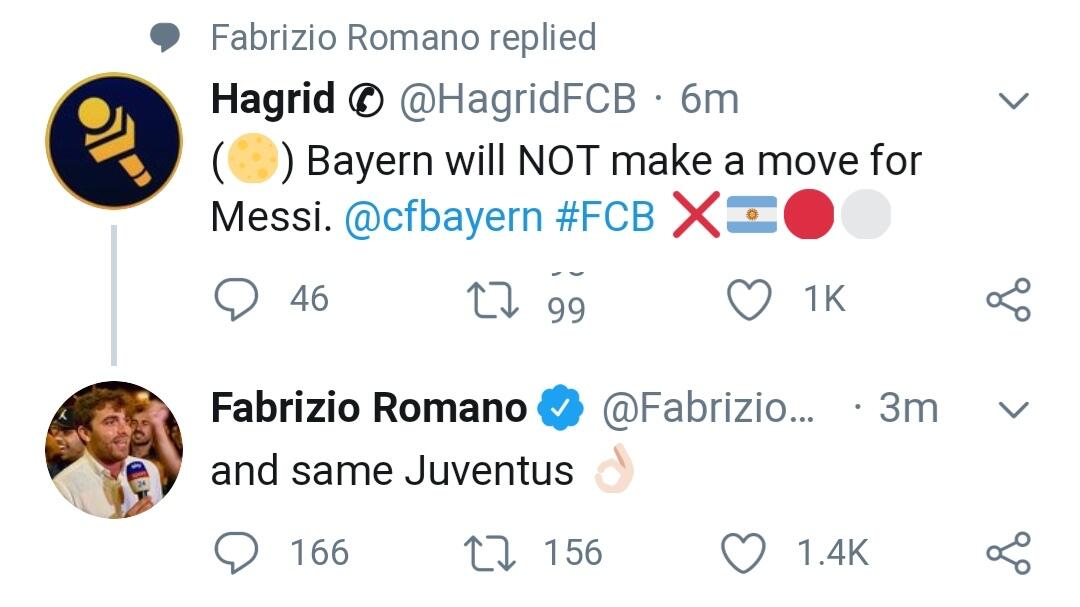
Task: Reply to Hagrid's Bayern tweet
Action: [237, 299]
